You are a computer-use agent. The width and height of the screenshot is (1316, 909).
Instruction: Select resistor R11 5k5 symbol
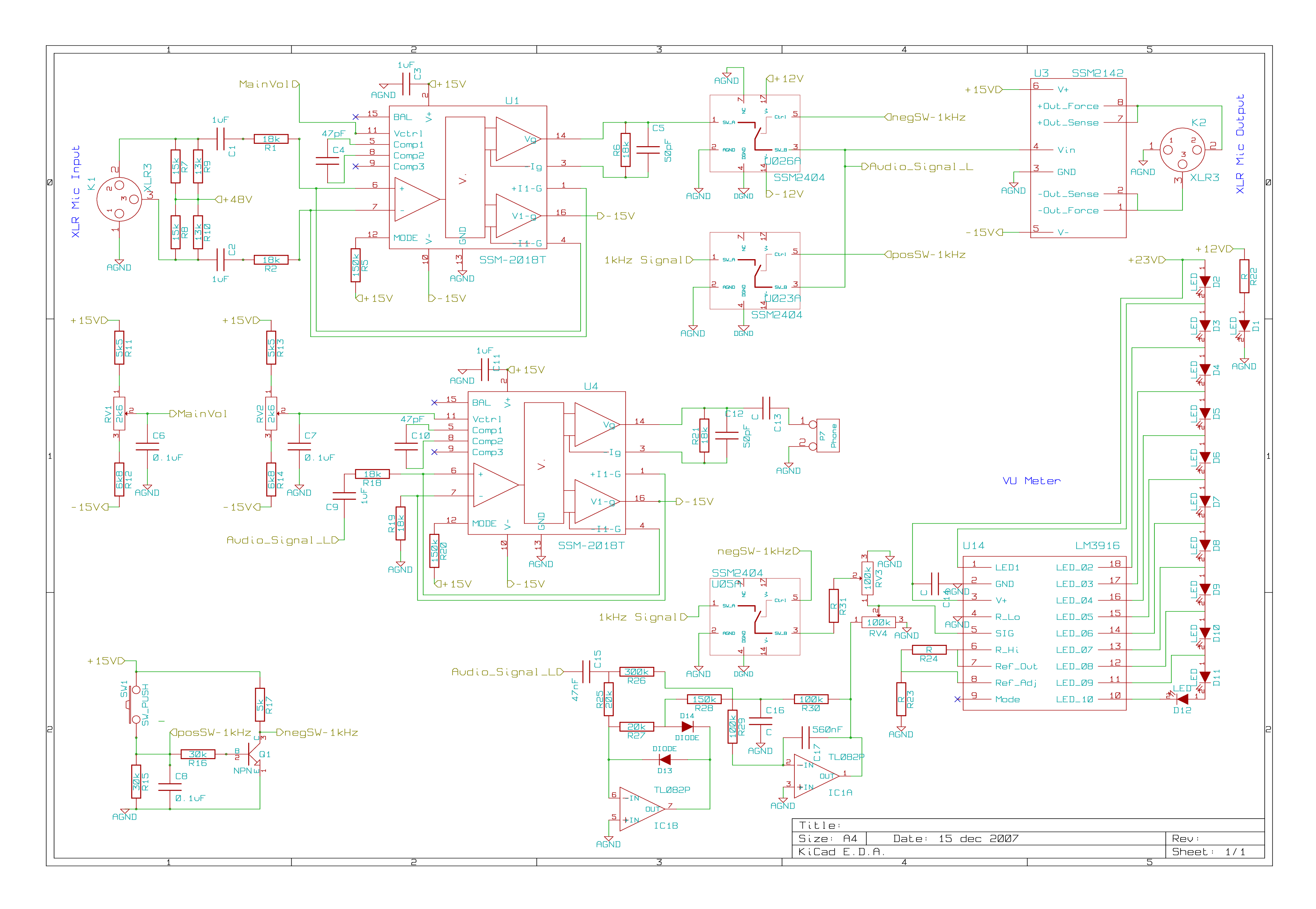pos(119,347)
